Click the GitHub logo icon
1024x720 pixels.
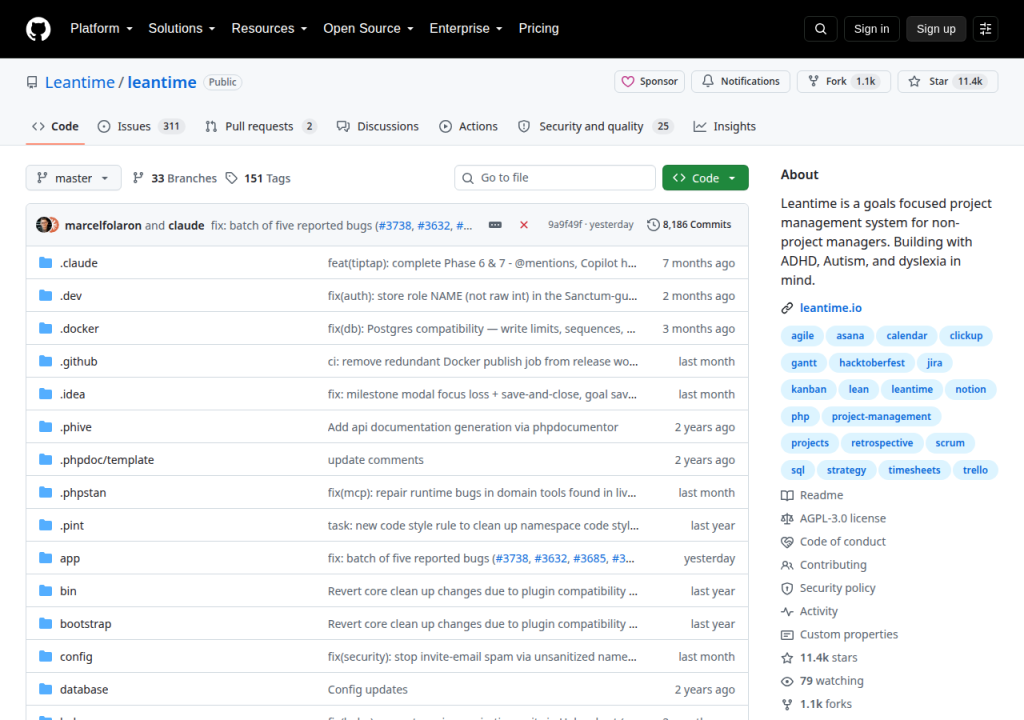(38, 29)
